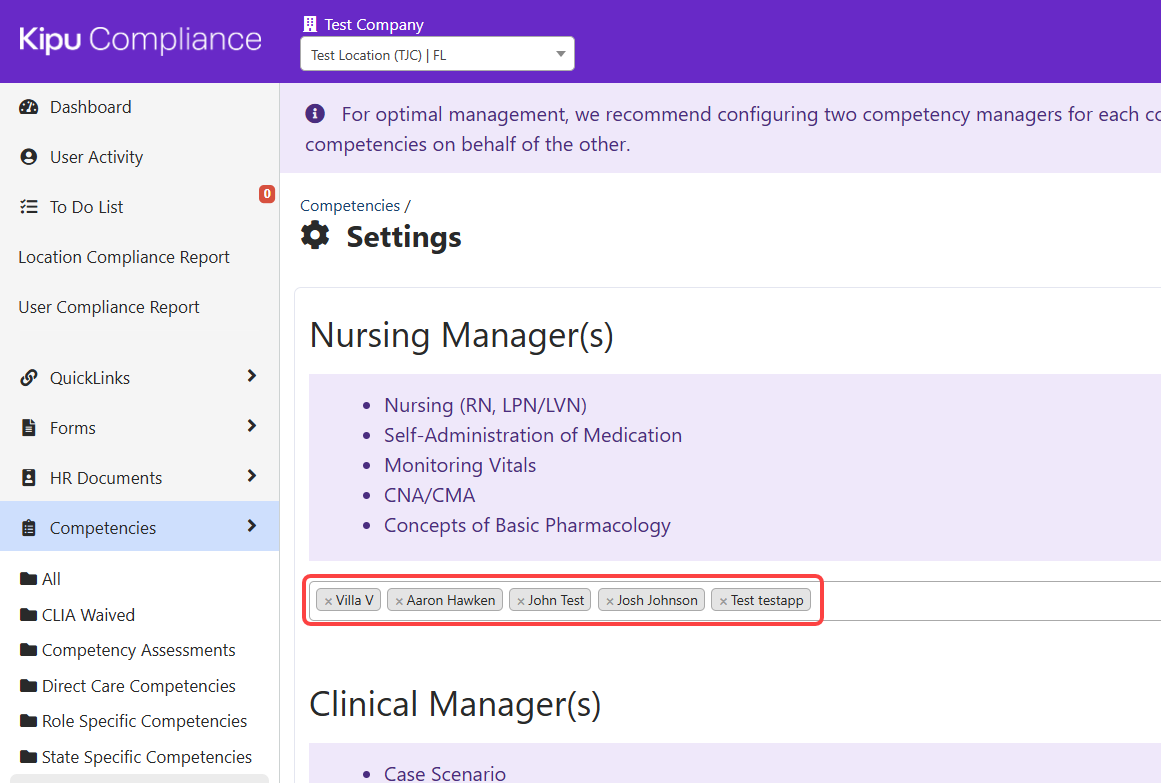
Task: Open User Compliance Report
Action: click(x=109, y=308)
